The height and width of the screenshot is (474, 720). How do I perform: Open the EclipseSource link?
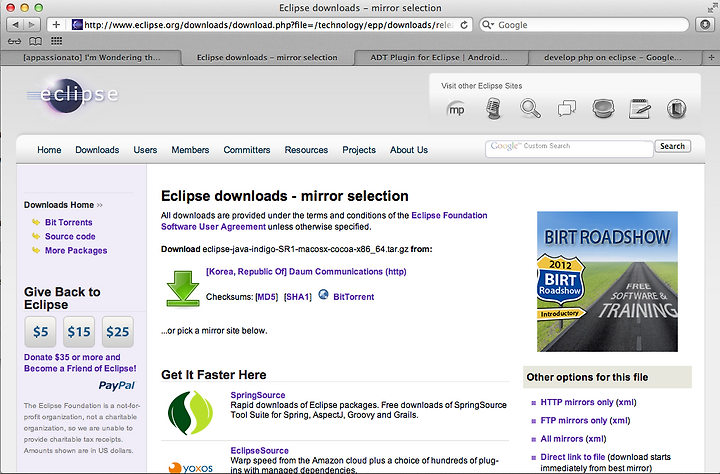pos(259,451)
